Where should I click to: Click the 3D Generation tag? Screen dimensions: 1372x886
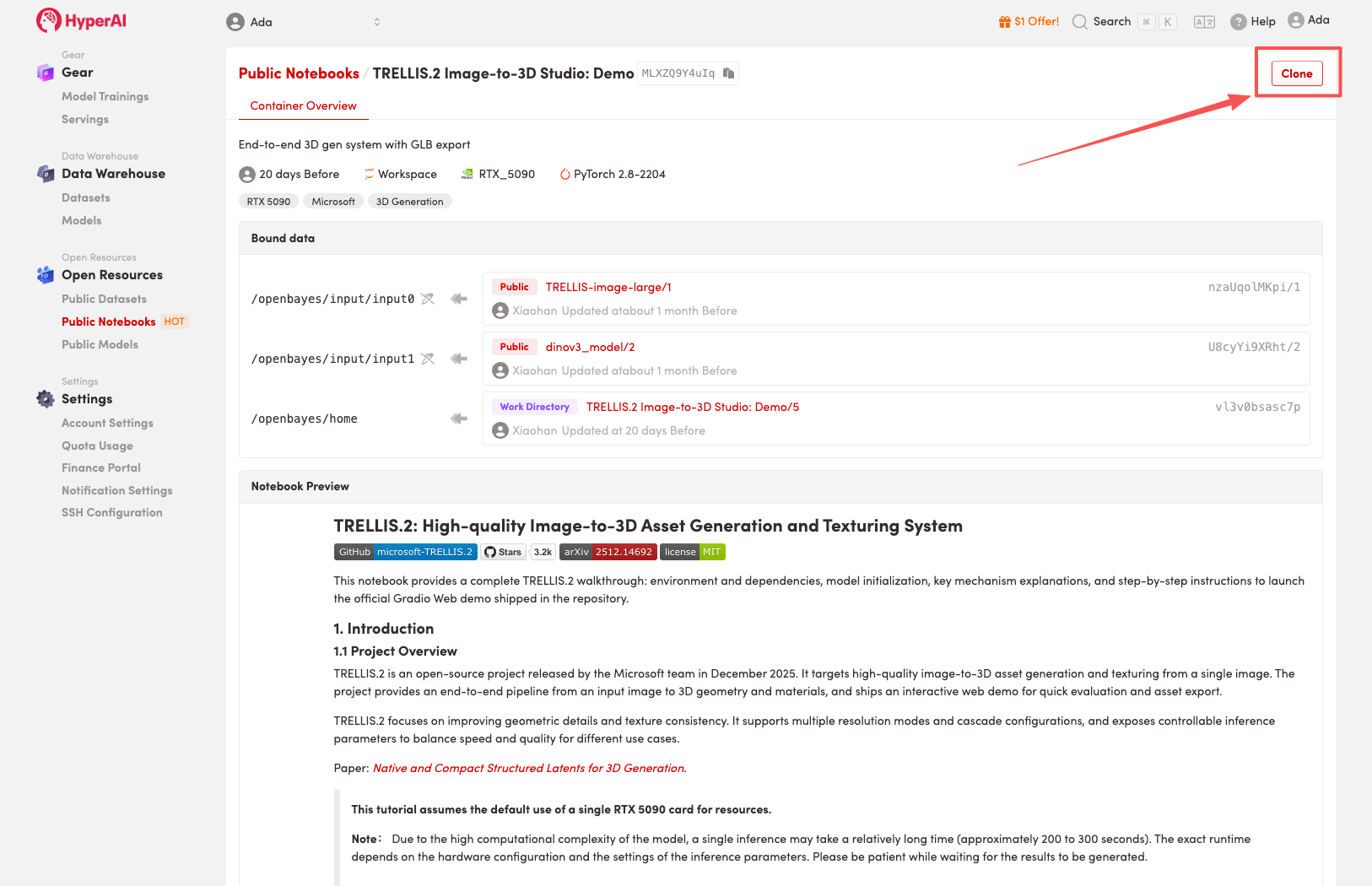[409, 202]
